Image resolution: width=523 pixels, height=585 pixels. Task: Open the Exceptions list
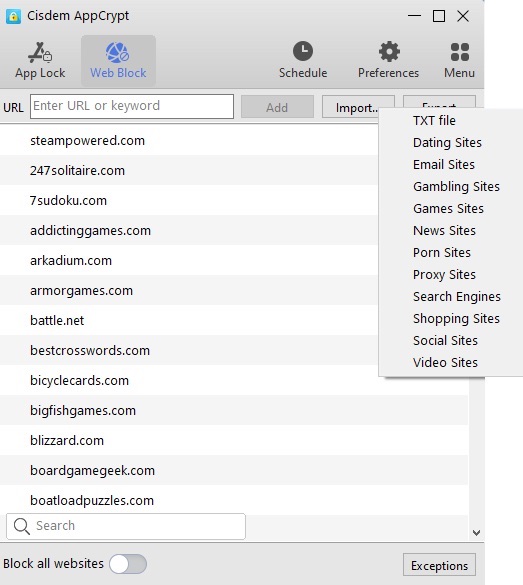[439, 565]
